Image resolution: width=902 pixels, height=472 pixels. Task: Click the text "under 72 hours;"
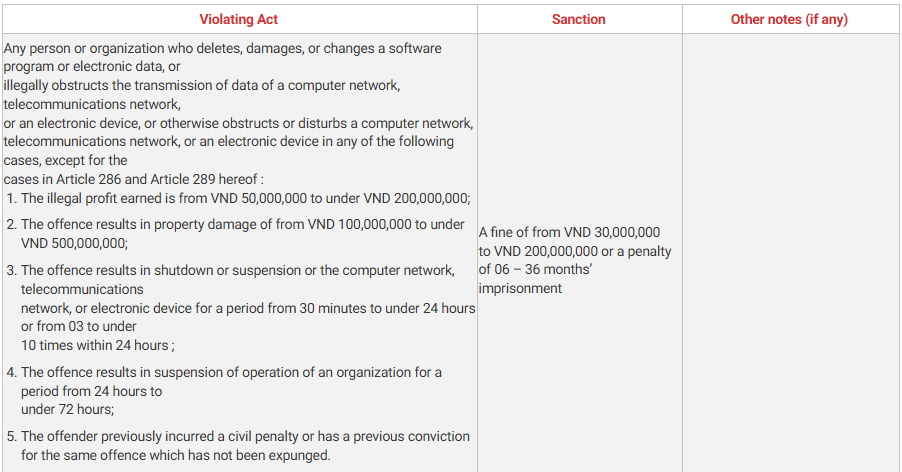(67, 409)
